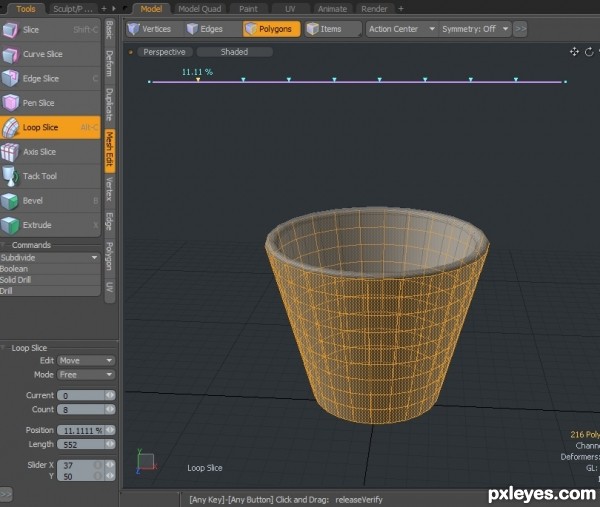Activate the Loop Slice tool
Screen dimensions: 600x507
click(50, 127)
